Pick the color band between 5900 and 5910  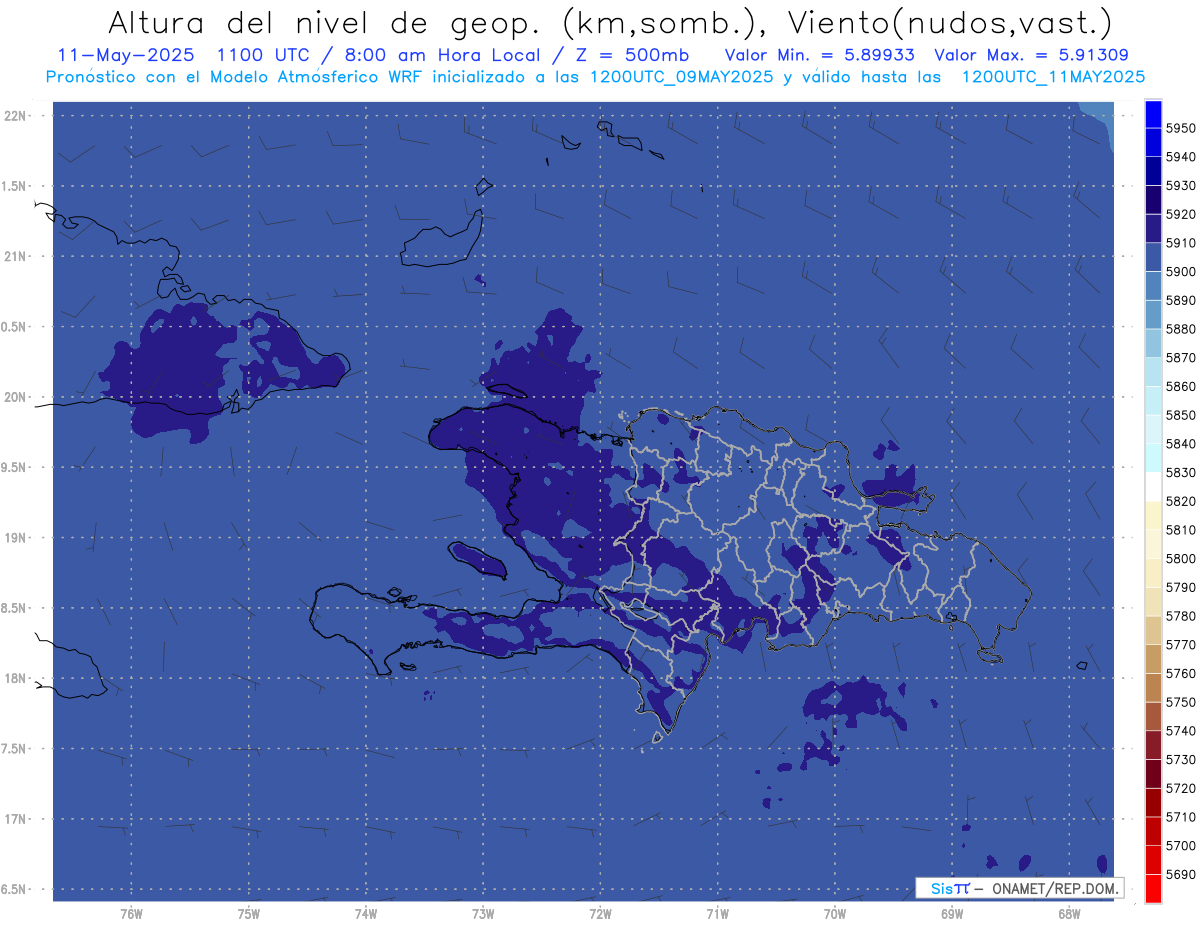coord(1153,257)
